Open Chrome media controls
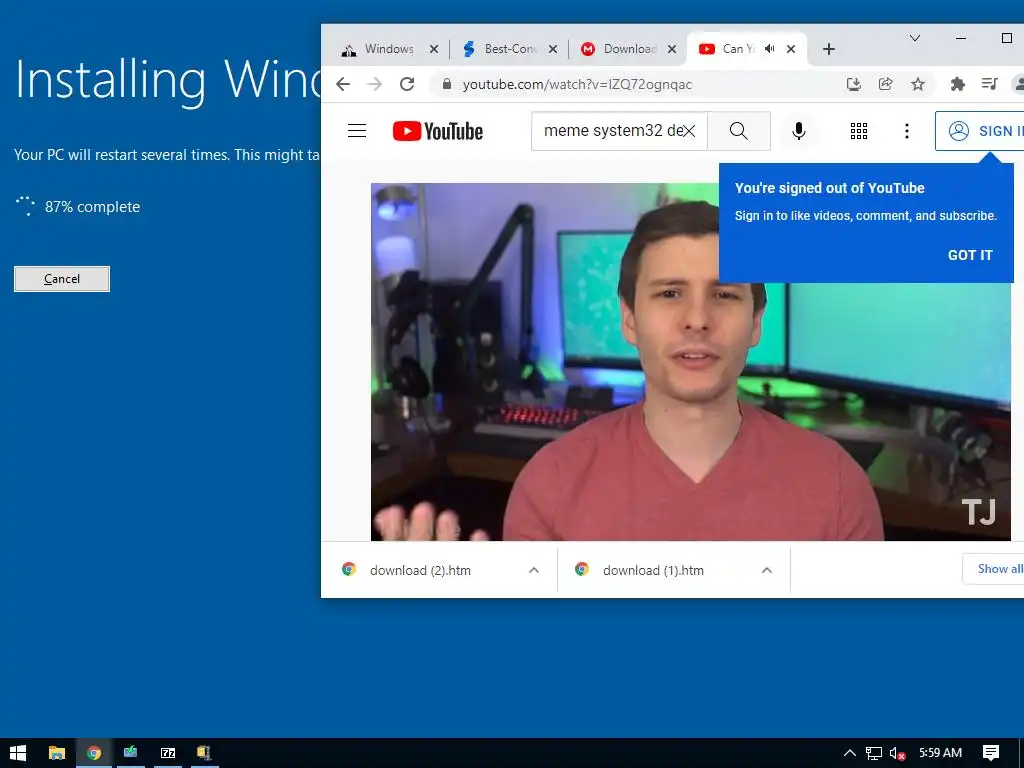 coord(989,84)
